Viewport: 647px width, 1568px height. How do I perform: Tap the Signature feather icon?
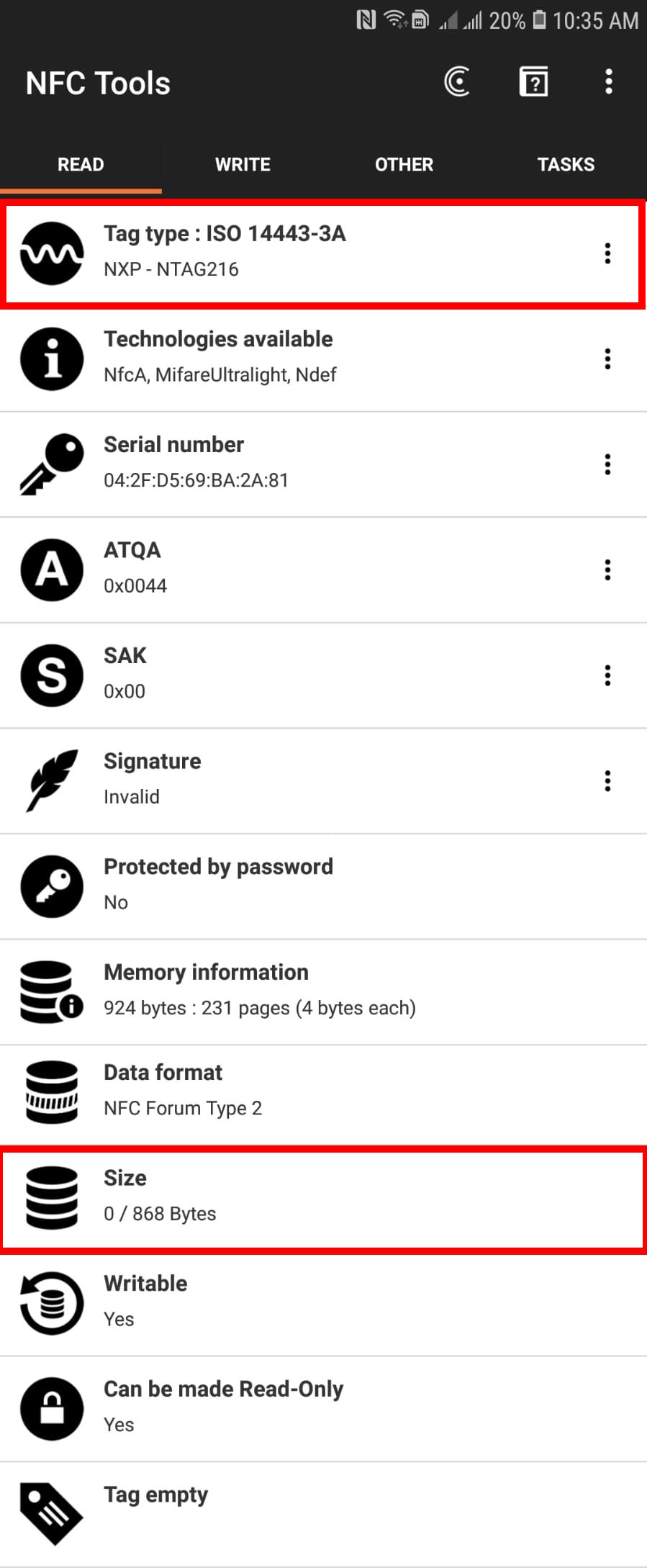coord(52,780)
